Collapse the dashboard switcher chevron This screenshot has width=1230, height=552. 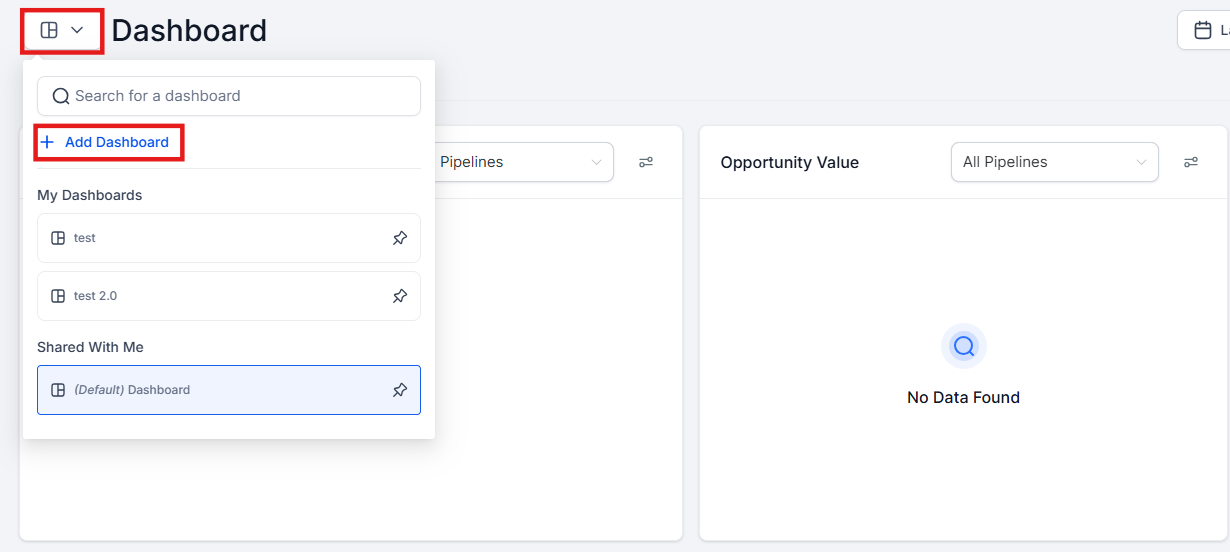tap(77, 30)
